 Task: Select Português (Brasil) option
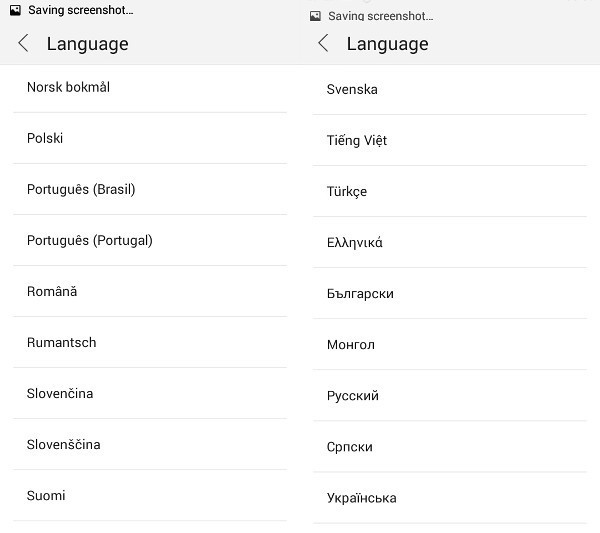click(81, 189)
